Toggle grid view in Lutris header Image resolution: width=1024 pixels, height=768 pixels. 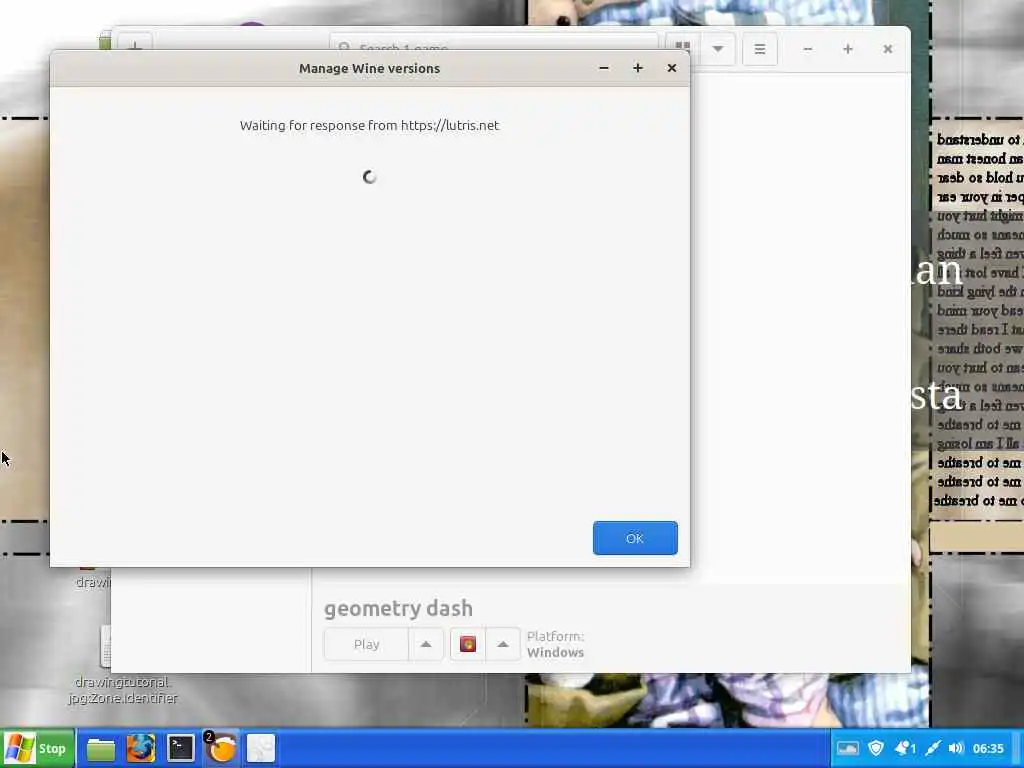682,47
